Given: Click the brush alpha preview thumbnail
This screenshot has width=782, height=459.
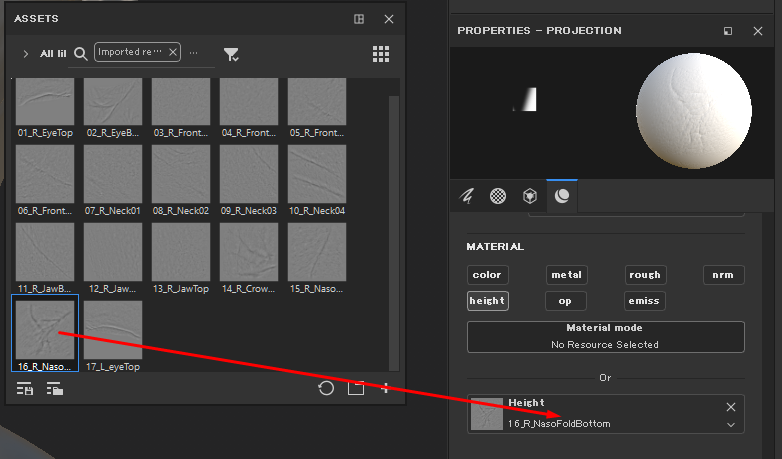Looking at the screenshot, I should [x=524, y=99].
